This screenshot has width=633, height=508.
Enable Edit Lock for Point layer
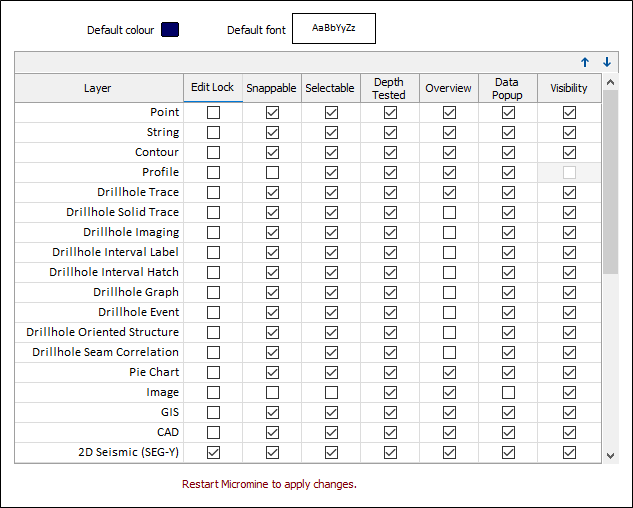(213, 112)
